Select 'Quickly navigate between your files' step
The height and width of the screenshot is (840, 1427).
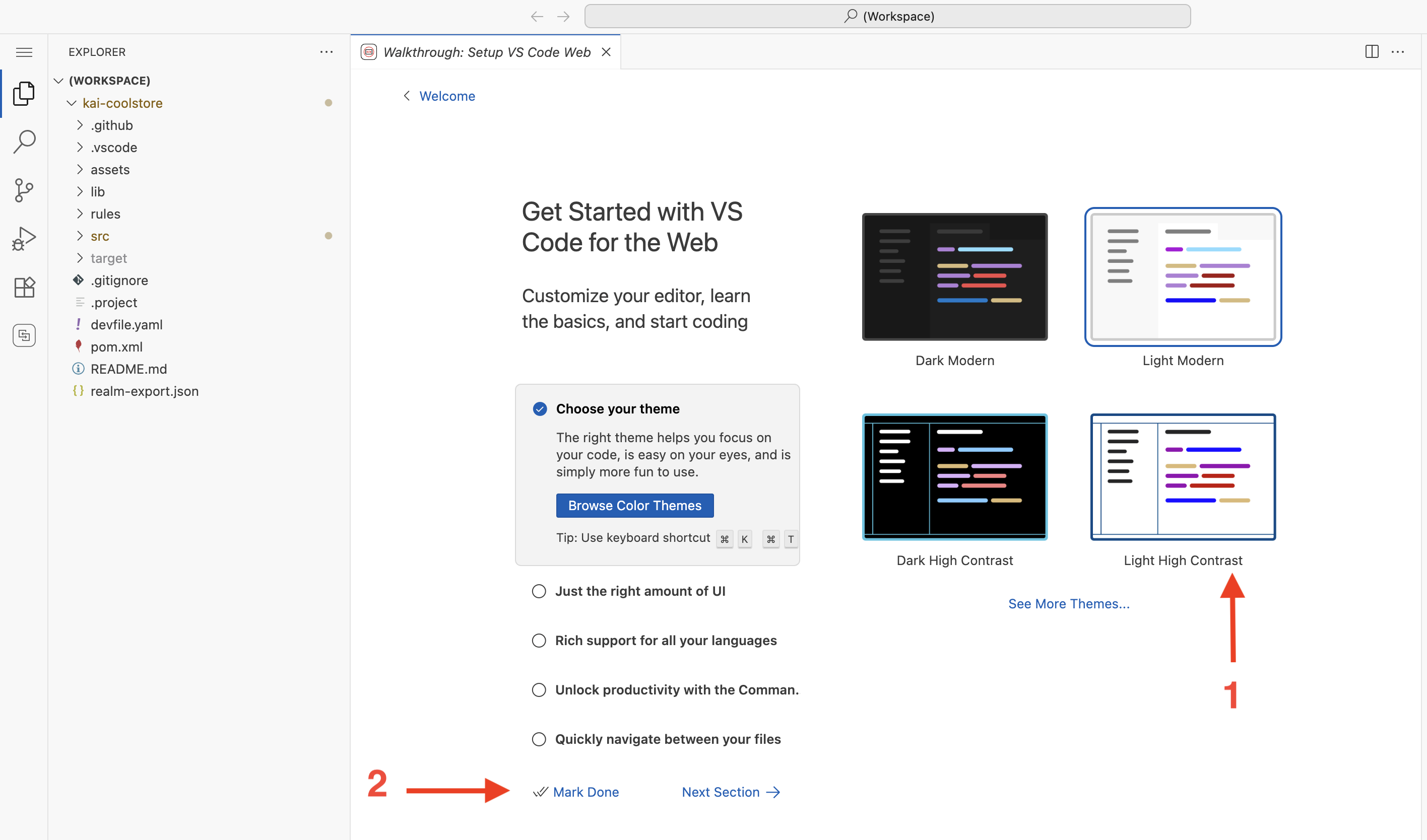click(x=668, y=739)
